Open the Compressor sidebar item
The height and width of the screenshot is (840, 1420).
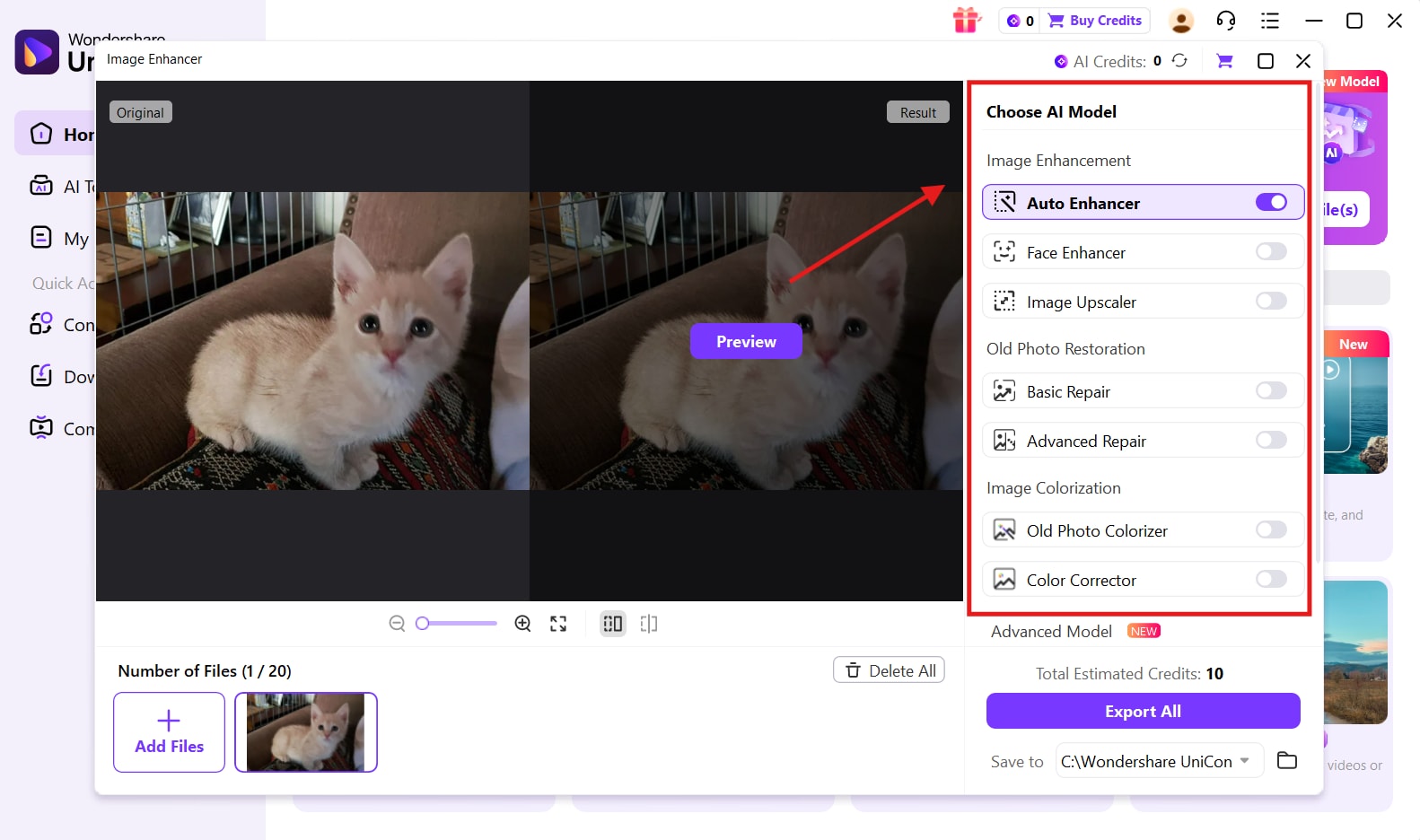tap(61, 429)
